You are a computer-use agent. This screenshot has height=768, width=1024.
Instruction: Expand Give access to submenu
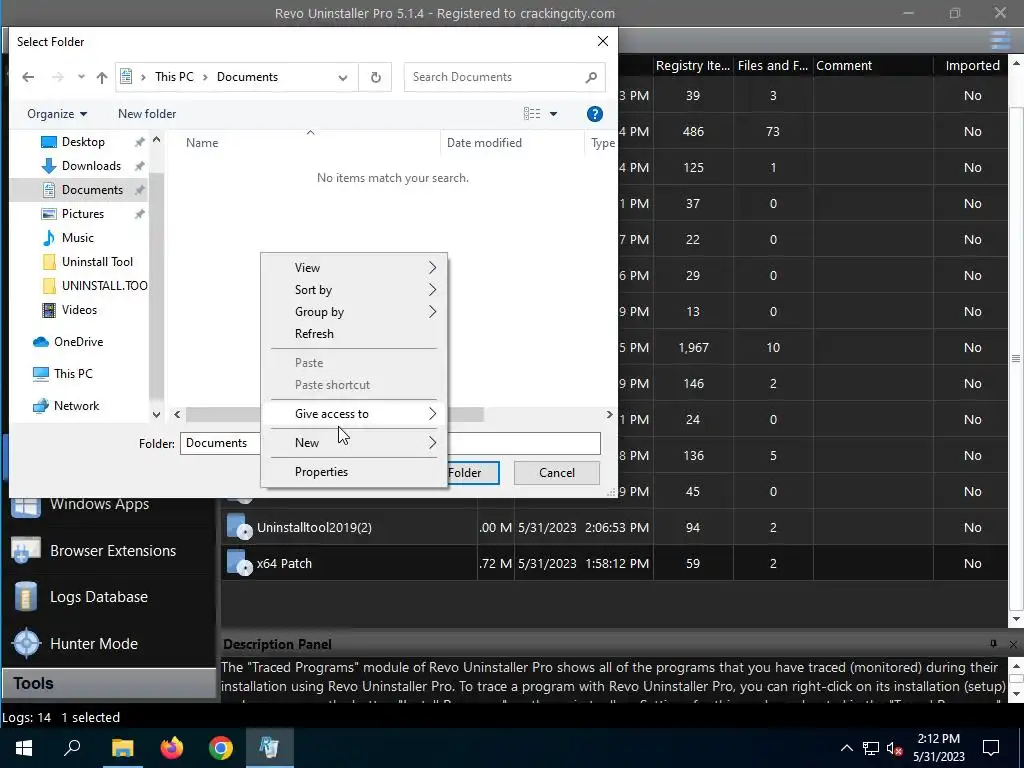pyautogui.click(x=353, y=413)
